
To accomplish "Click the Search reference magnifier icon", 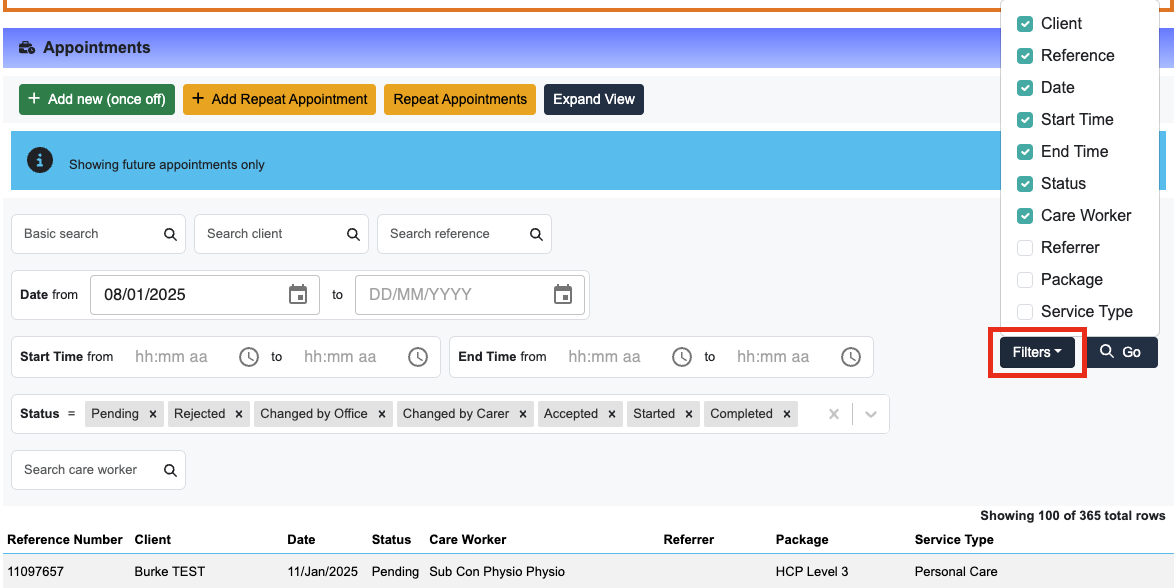I will pos(536,234).
